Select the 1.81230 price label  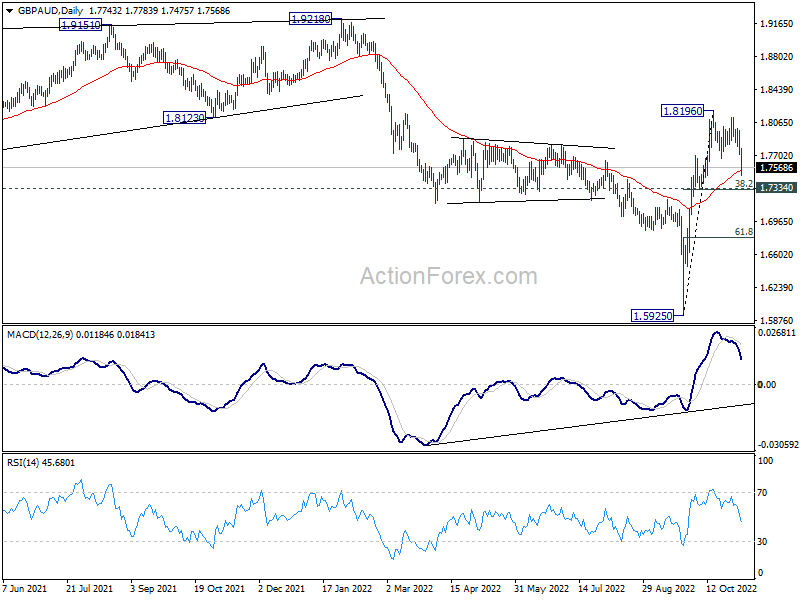tap(185, 118)
